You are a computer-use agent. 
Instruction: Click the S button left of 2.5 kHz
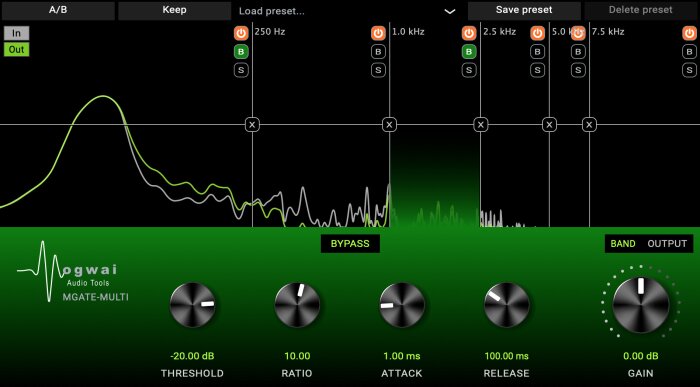[469, 70]
